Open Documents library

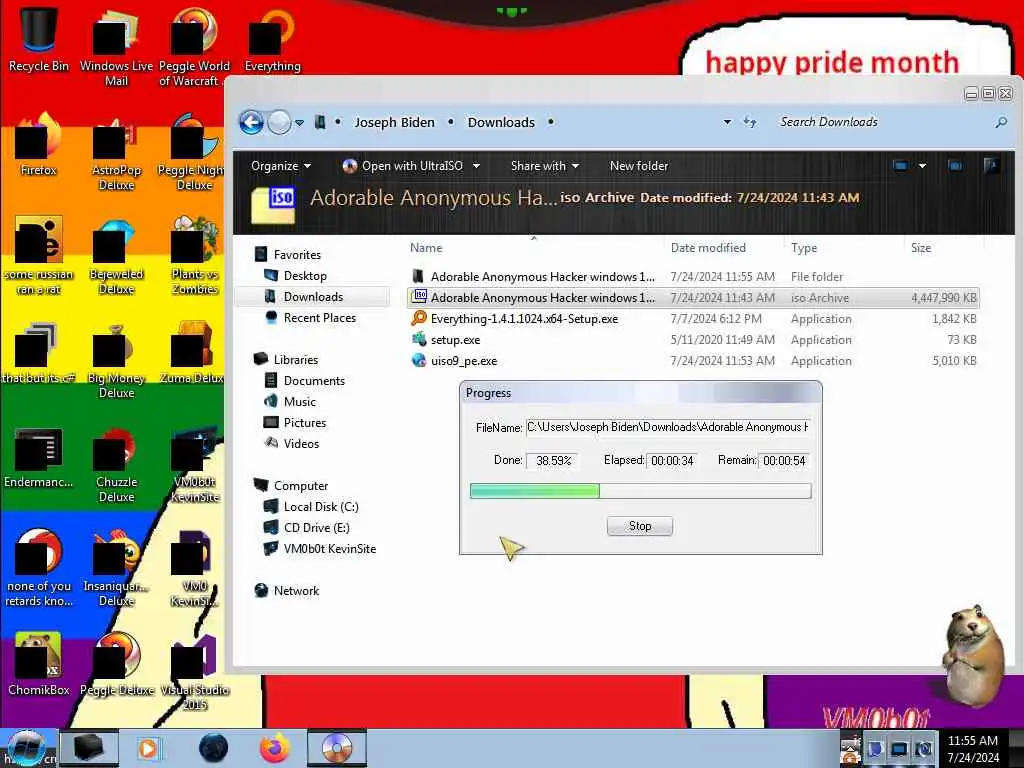[313, 381]
